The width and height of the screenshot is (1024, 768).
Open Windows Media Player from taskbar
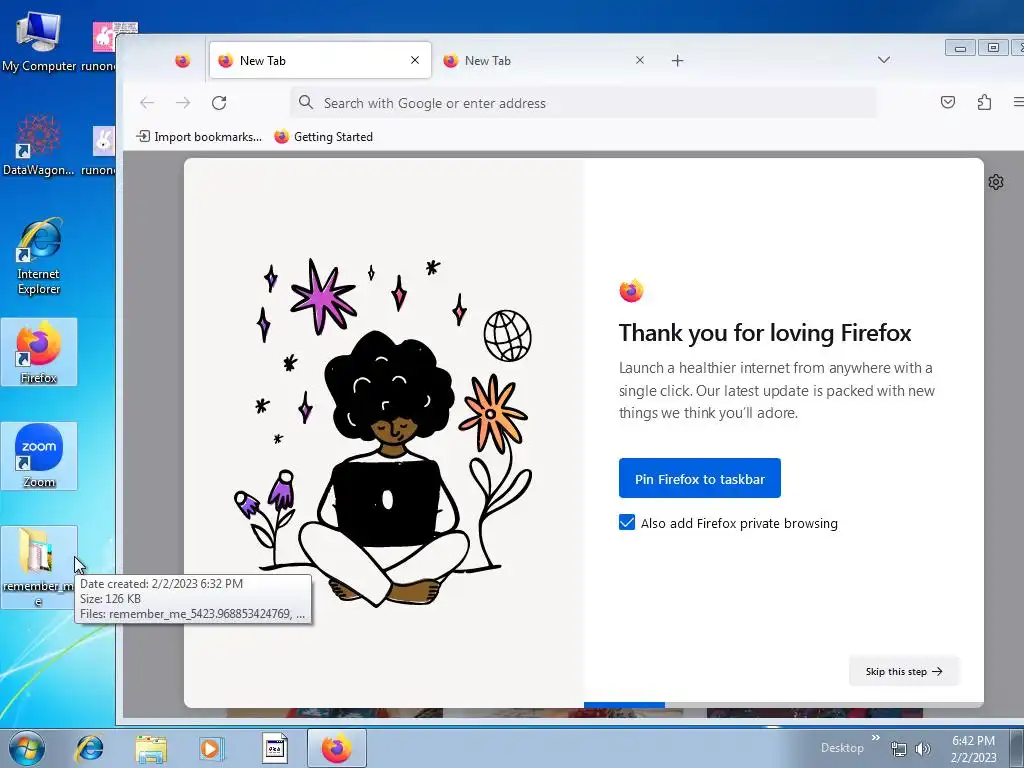click(x=211, y=748)
